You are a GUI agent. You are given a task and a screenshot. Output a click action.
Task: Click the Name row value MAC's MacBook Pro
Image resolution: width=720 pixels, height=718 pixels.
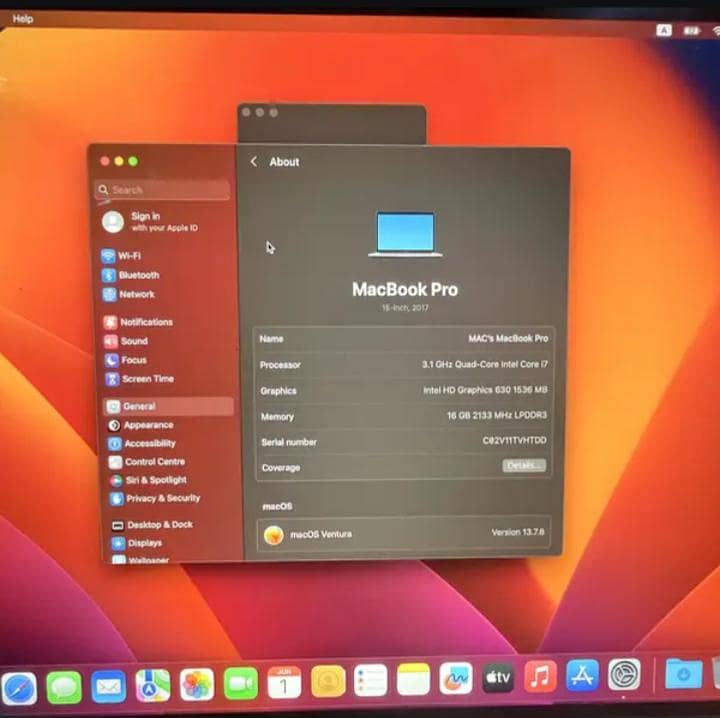[x=508, y=338]
